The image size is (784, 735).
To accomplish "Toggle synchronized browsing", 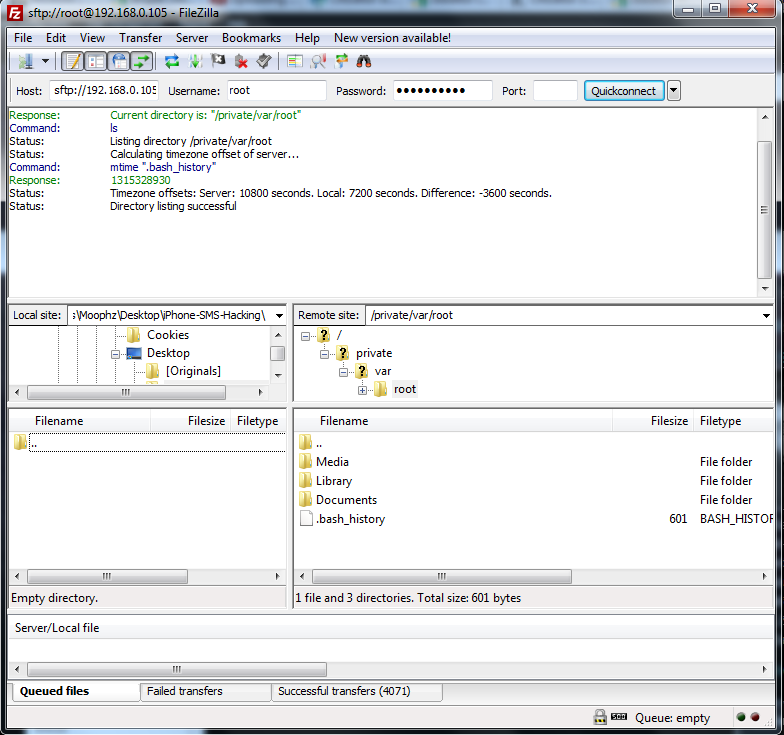I will [x=341, y=62].
